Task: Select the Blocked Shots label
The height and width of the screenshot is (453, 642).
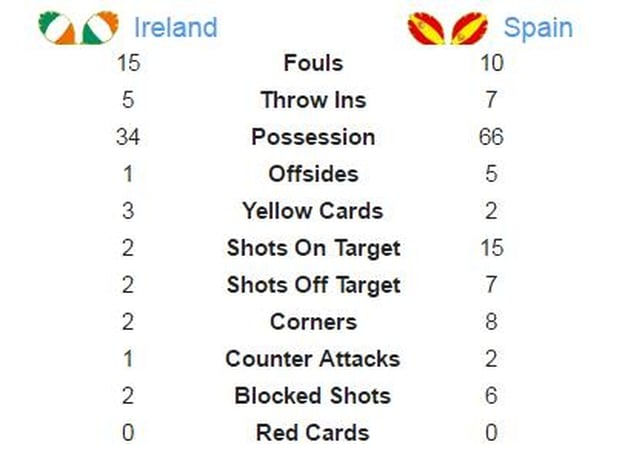Action: (313, 396)
